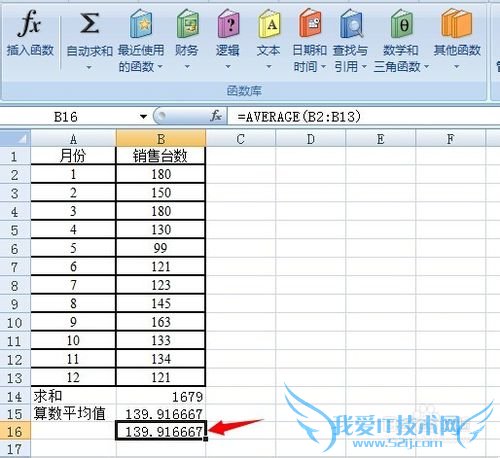Select column B header
This screenshot has width=500, height=458.
[x=161, y=138]
